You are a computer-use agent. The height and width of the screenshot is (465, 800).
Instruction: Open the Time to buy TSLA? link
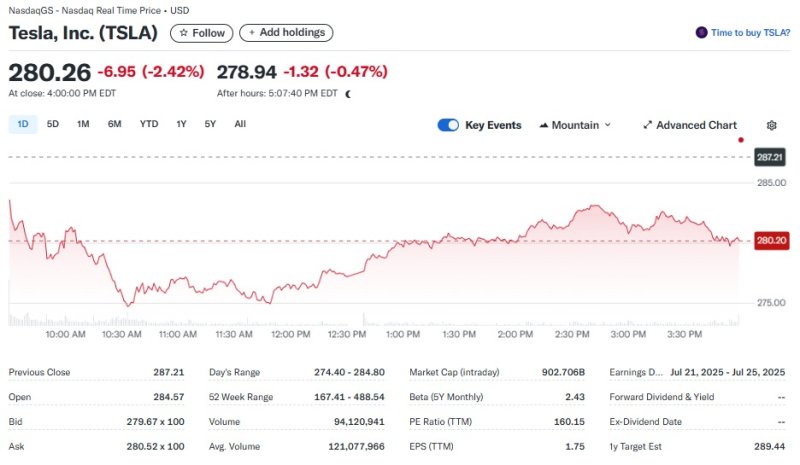(x=750, y=33)
